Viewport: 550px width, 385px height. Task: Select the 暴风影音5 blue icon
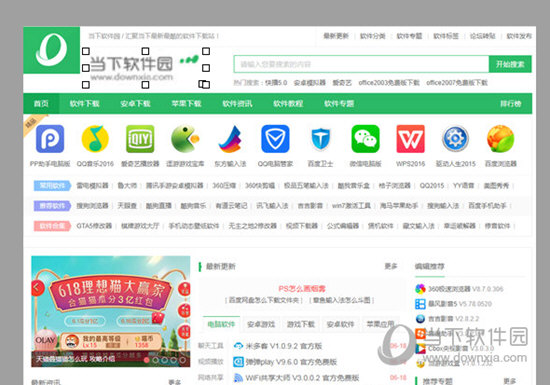(x=420, y=304)
